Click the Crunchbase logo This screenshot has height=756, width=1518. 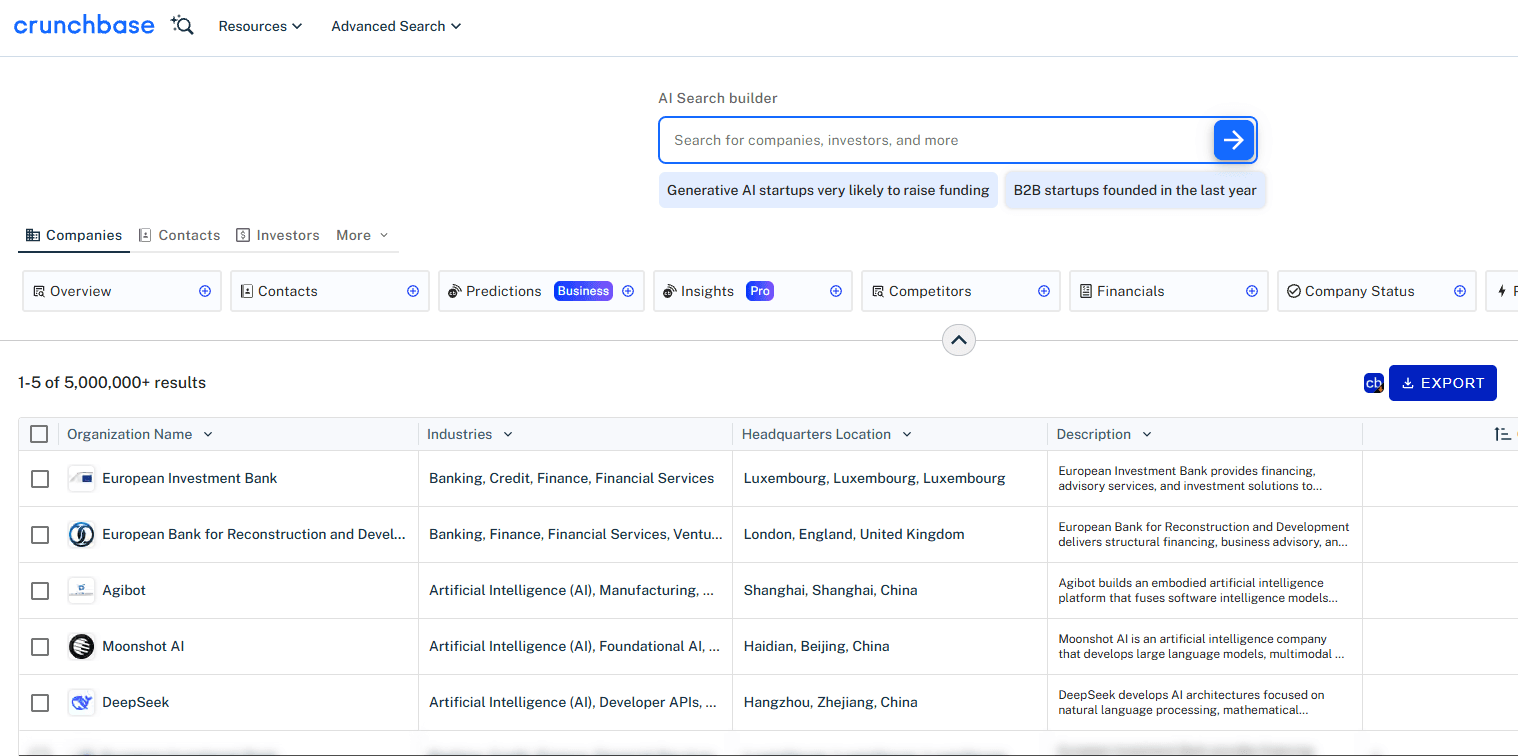[x=84, y=26]
